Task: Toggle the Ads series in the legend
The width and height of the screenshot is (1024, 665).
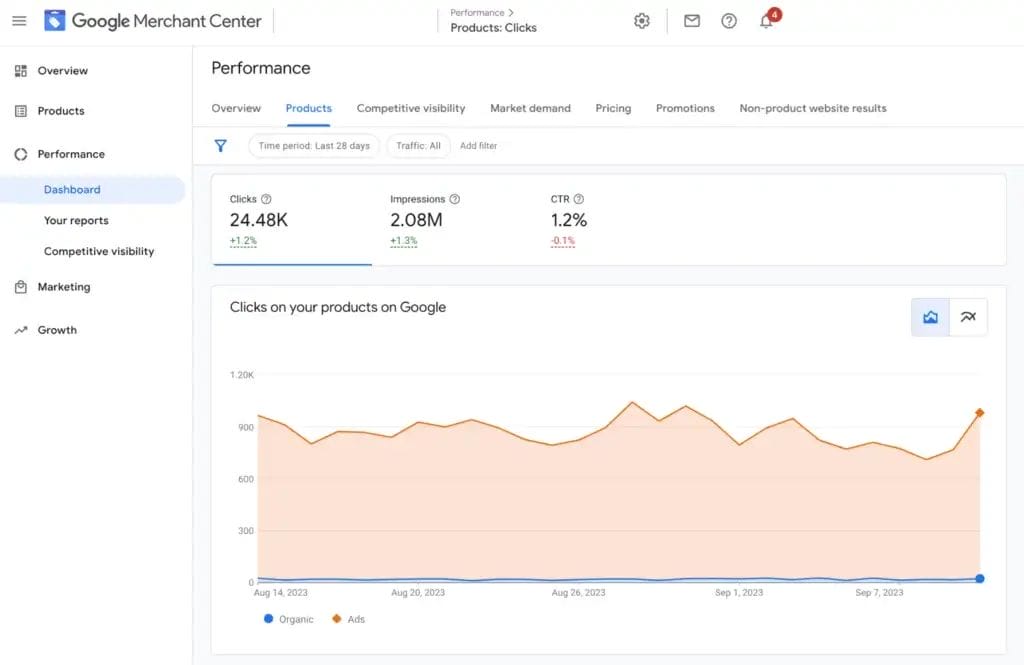Action: 348,619
